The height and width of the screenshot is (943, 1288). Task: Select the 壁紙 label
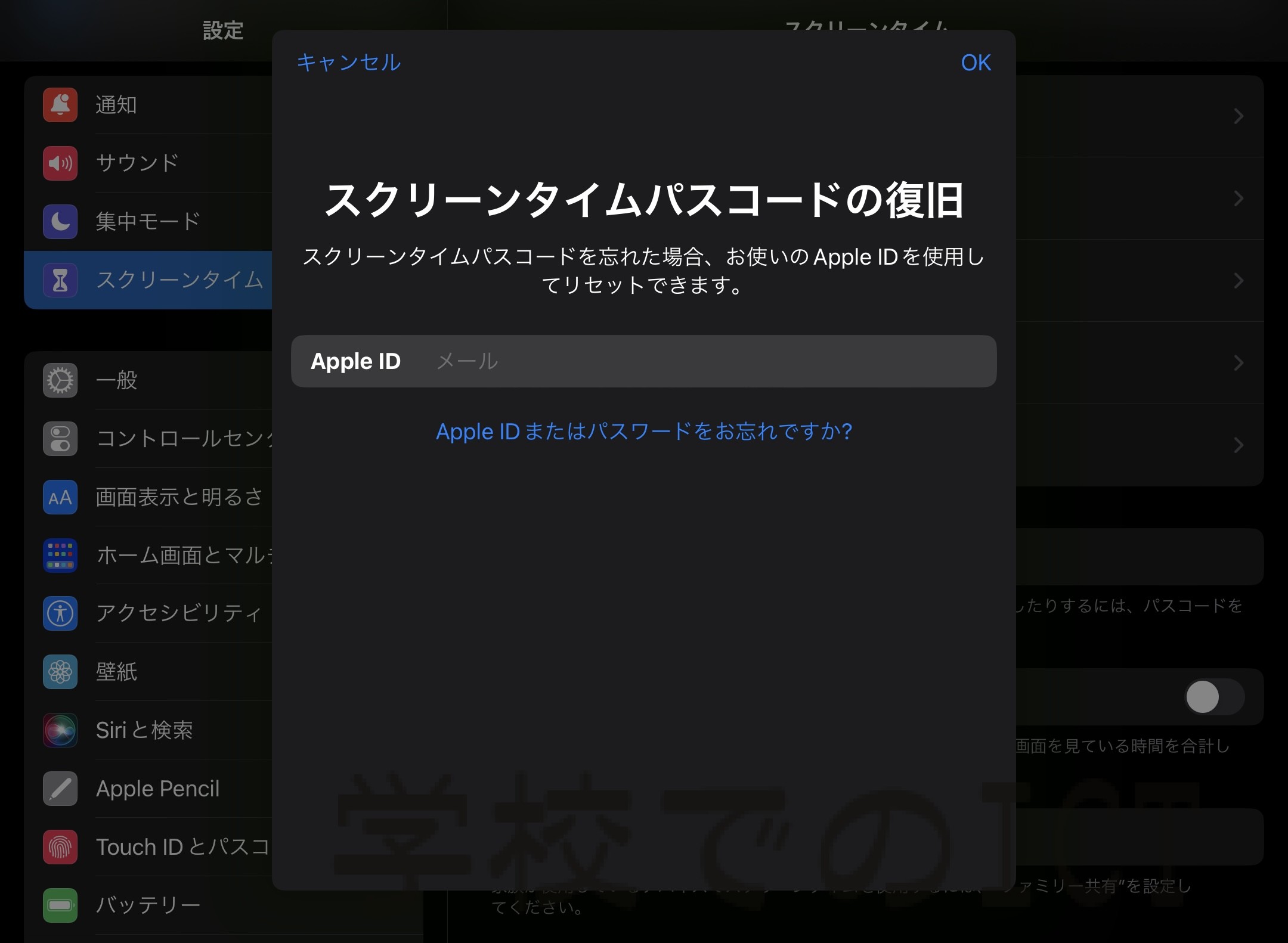117,672
